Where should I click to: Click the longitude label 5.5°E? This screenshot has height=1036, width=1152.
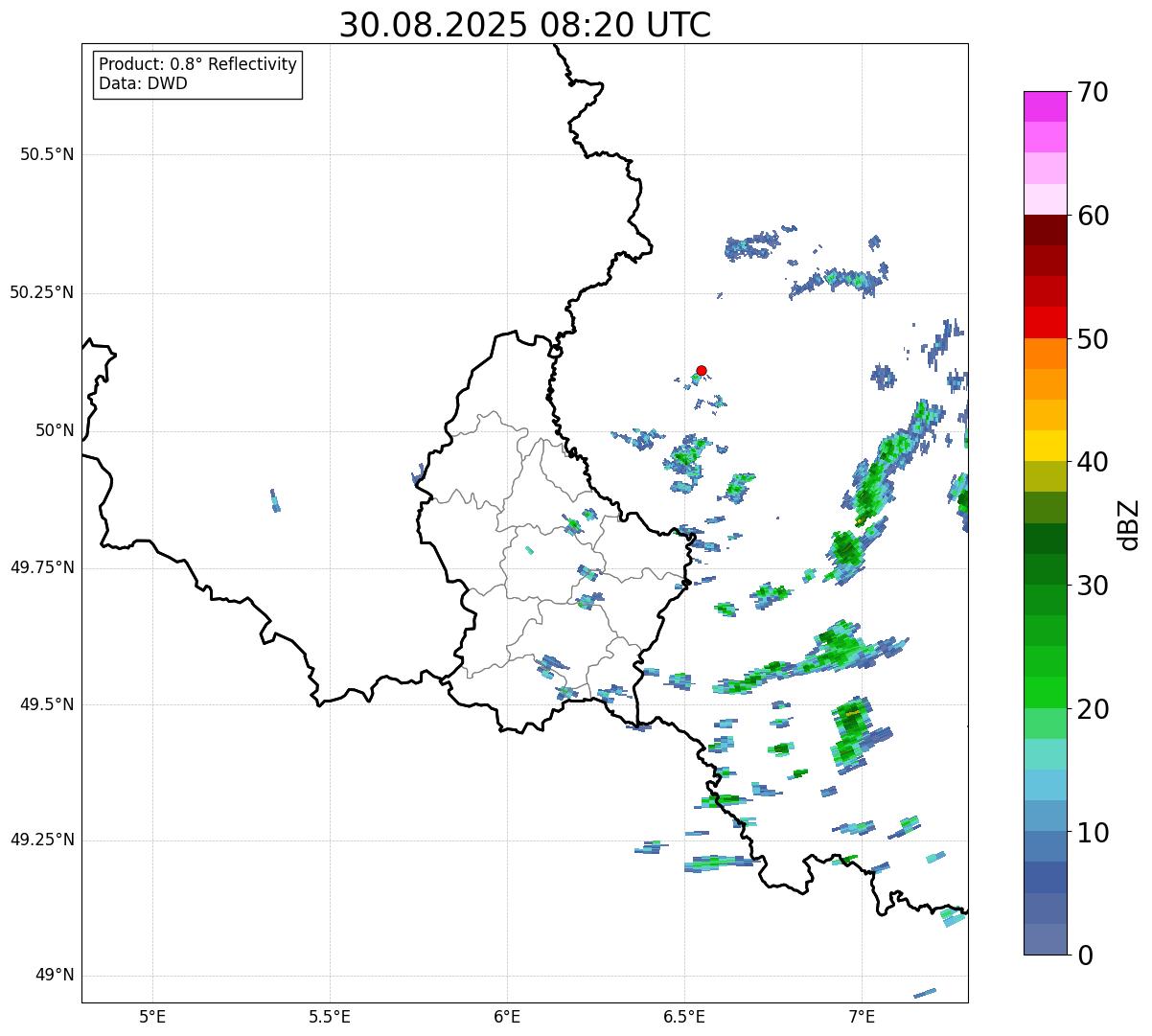pyautogui.click(x=330, y=1016)
